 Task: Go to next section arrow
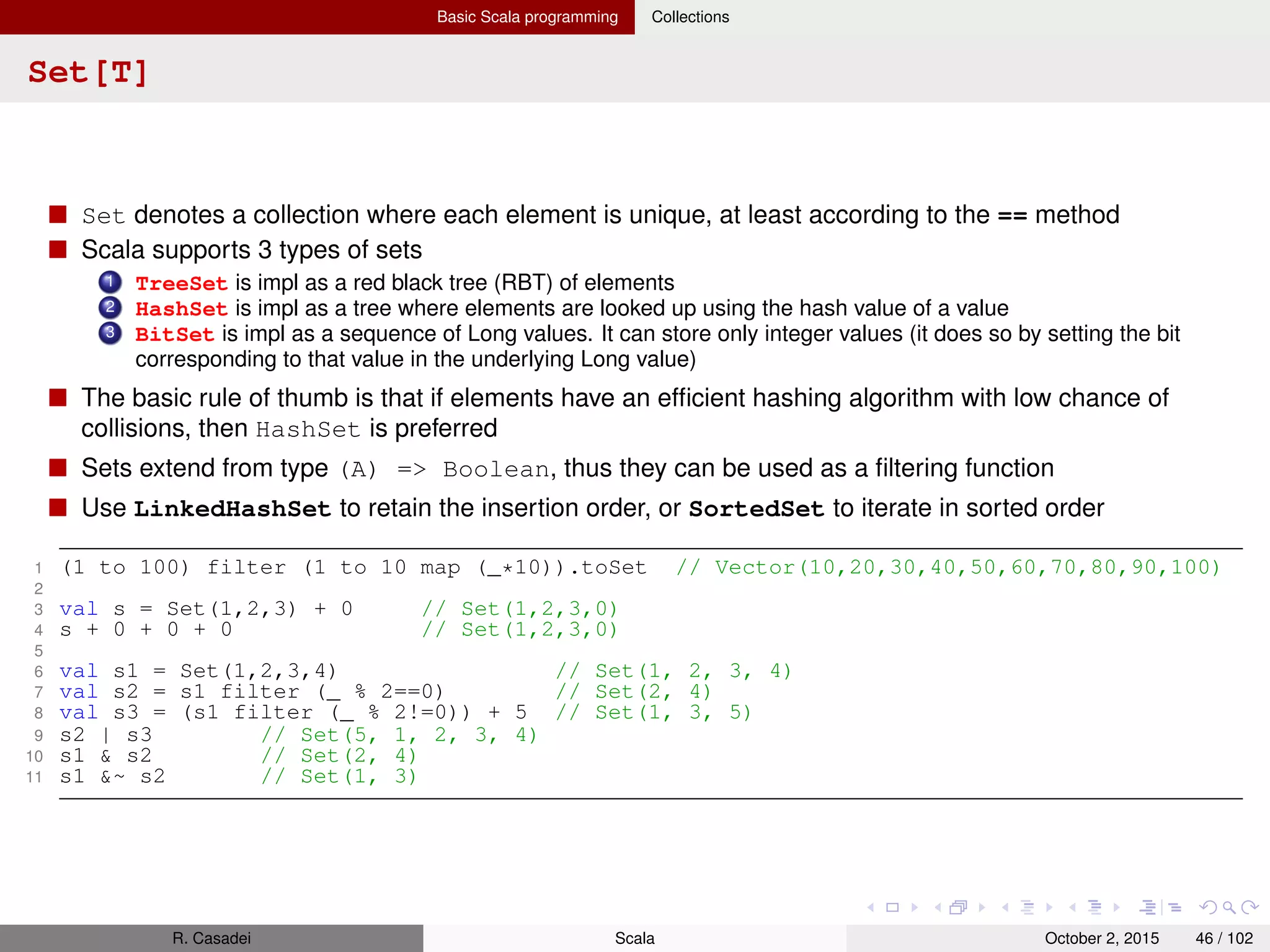point(1117,907)
